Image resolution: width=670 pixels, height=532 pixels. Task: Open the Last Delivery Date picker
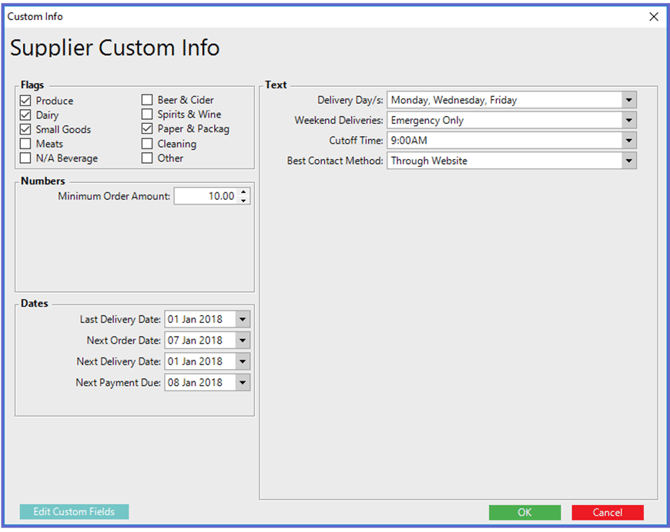[x=243, y=319]
